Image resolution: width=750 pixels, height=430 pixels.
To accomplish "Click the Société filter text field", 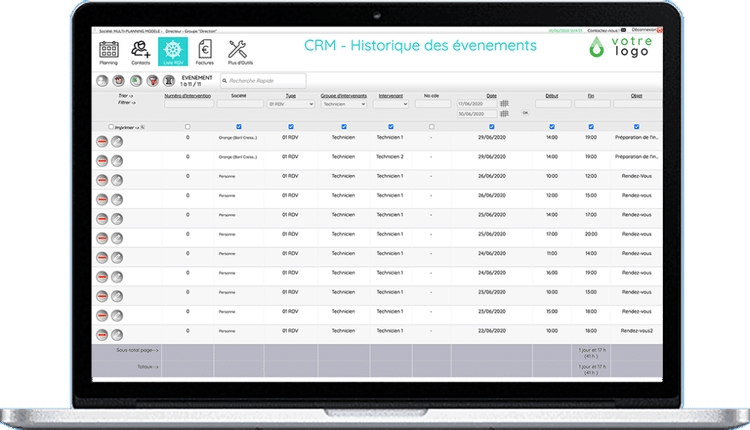I will pyautogui.click(x=240, y=104).
